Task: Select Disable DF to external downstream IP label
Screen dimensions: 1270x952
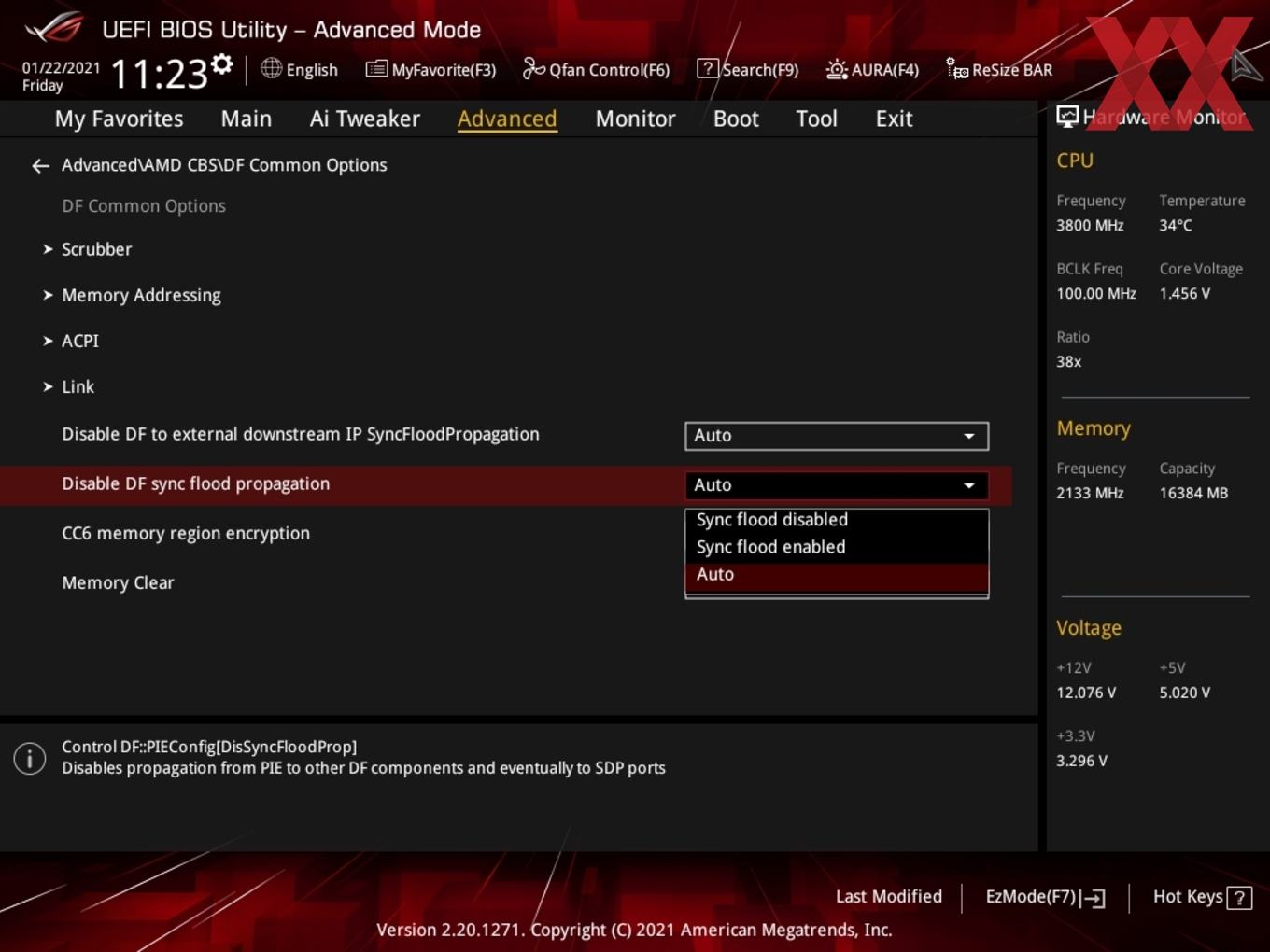Action: [300, 434]
